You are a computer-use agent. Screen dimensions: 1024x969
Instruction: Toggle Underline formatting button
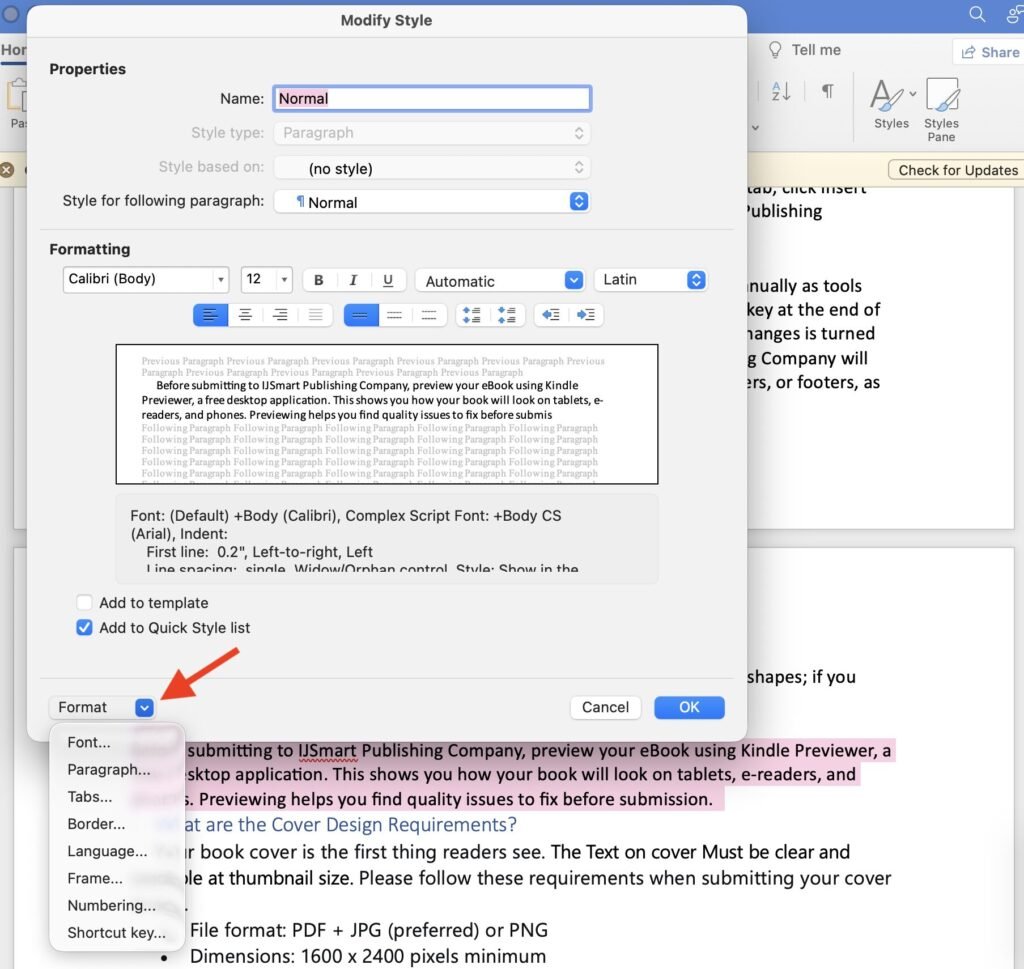(x=388, y=280)
